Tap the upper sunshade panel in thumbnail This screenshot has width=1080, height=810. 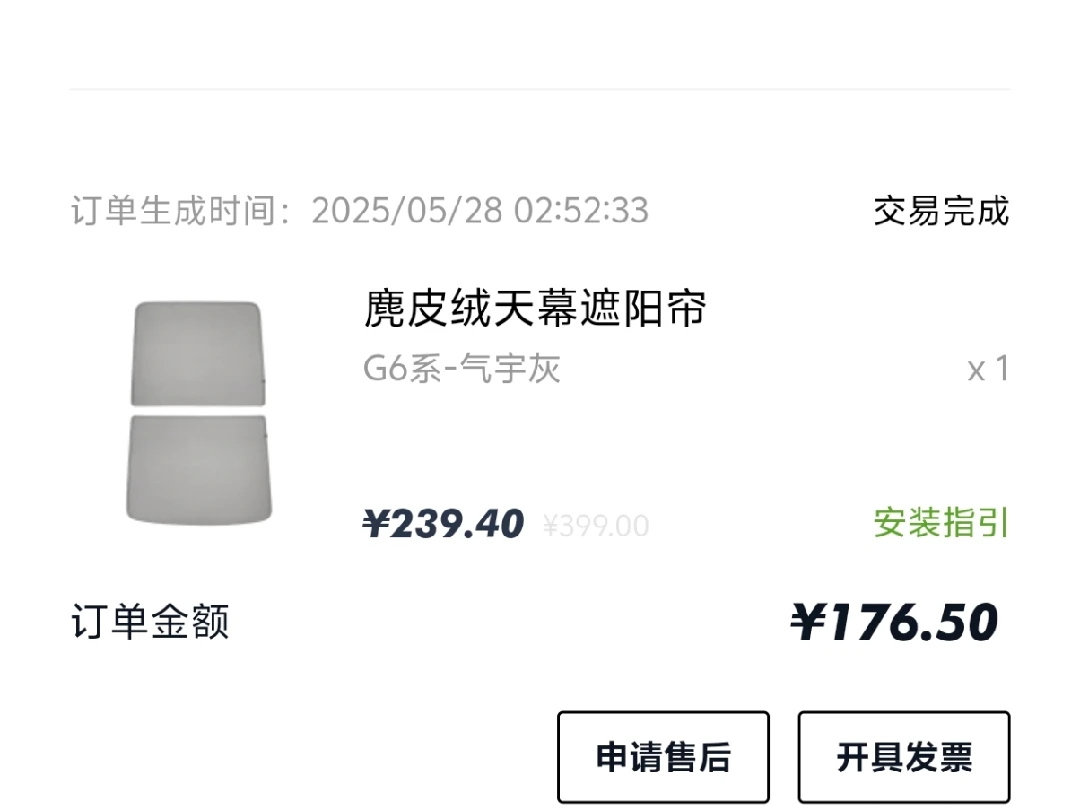coord(198,354)
